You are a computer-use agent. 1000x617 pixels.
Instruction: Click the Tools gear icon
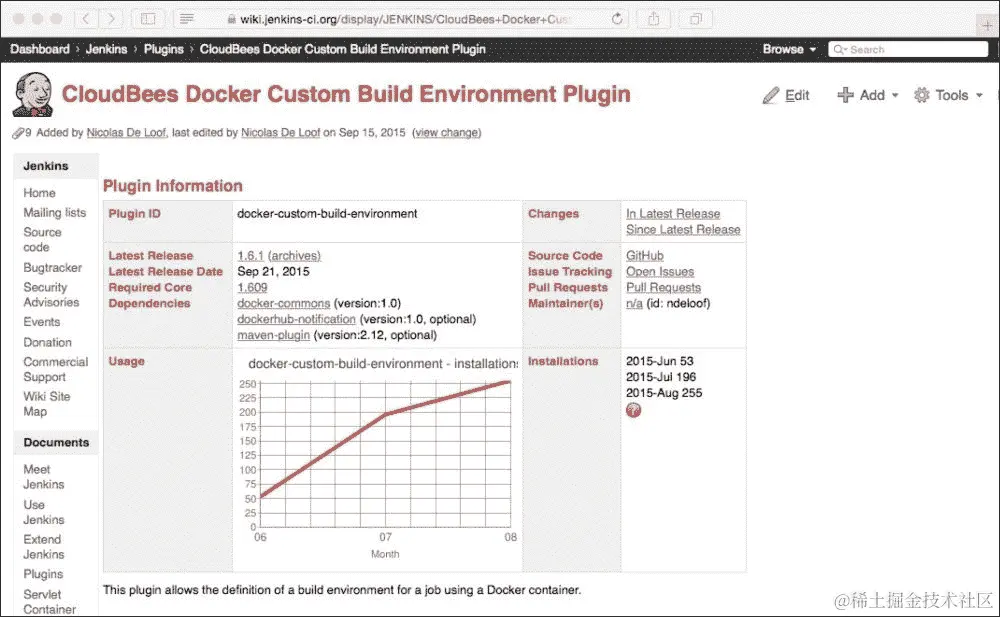click(x=922, y=95)
